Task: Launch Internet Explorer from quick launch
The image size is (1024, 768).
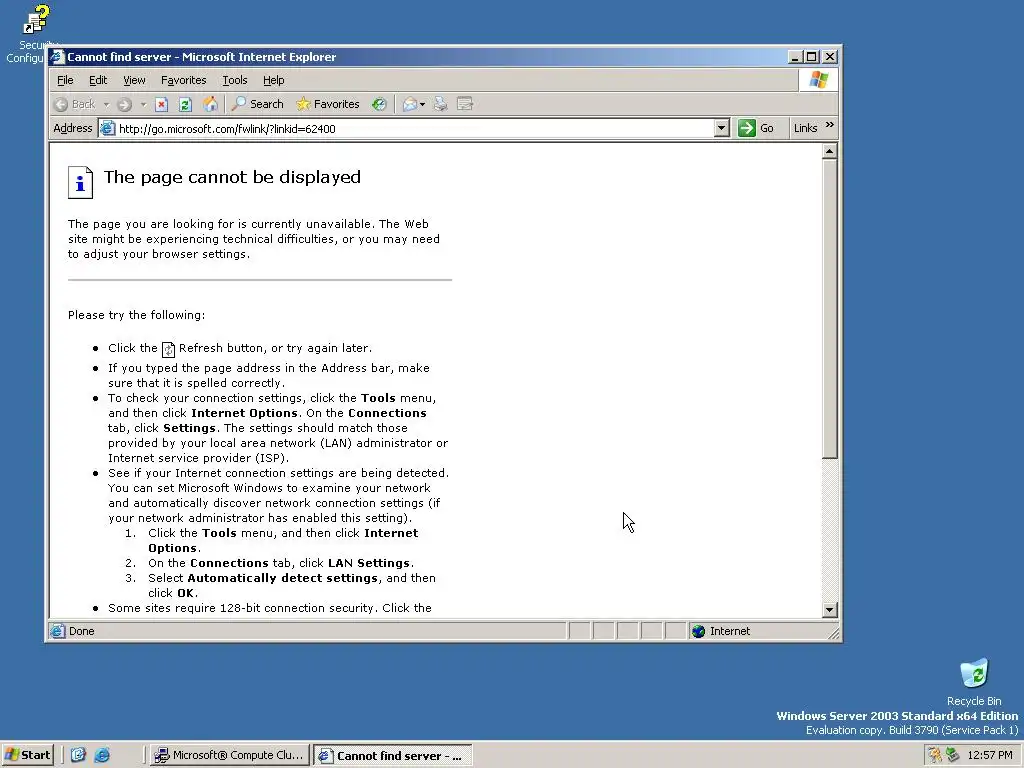Action: 102,755
